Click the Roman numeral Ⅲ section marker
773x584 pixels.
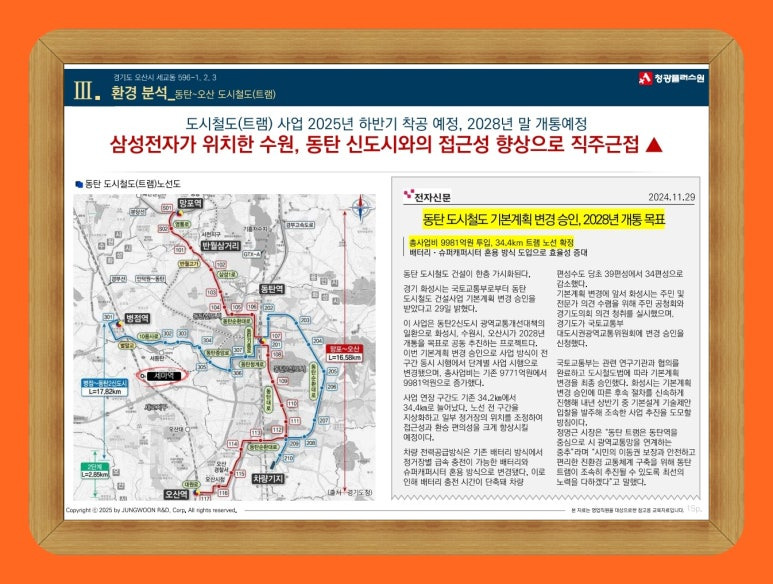click(x=87, y=91)
